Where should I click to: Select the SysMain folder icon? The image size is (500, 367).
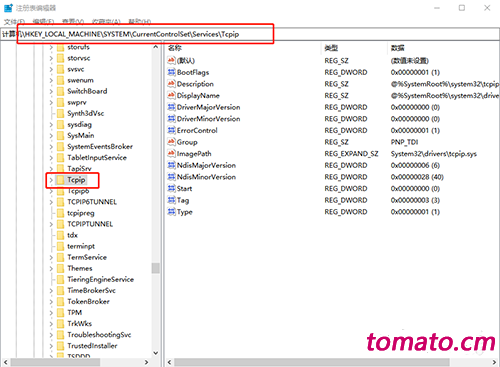pos(60,136)
